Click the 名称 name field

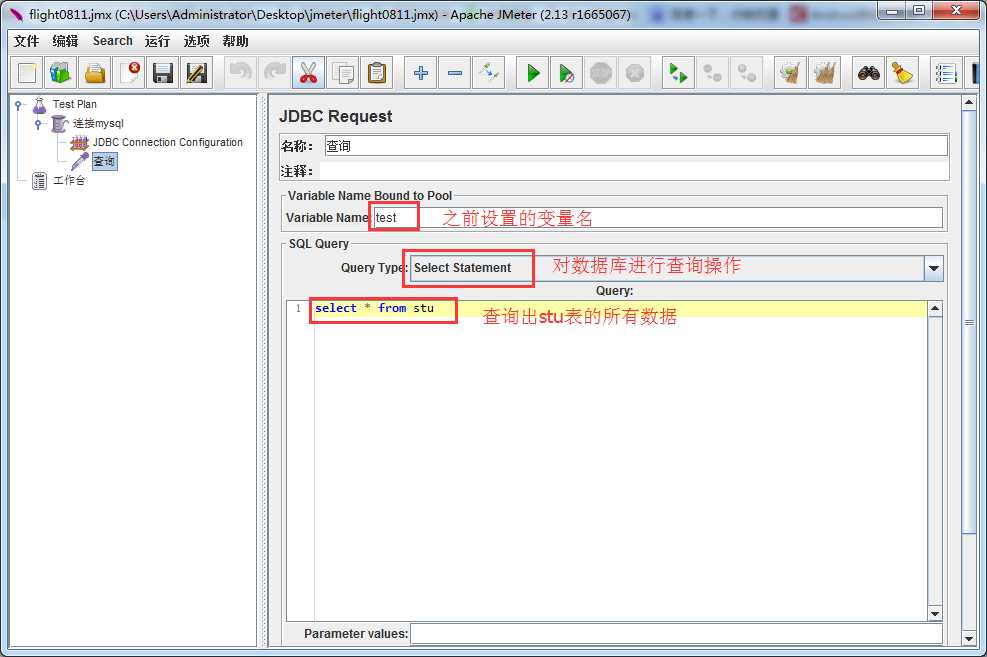(x=636, y=146)
